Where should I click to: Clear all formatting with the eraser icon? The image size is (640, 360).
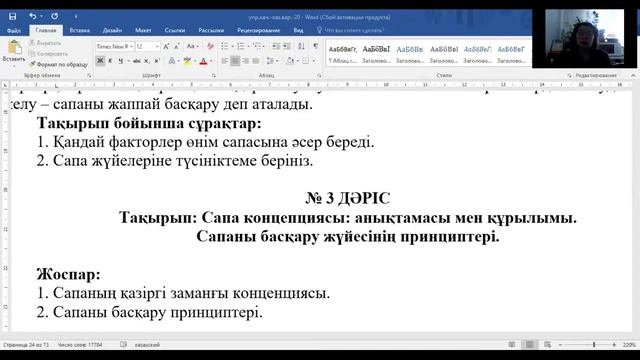210,47
